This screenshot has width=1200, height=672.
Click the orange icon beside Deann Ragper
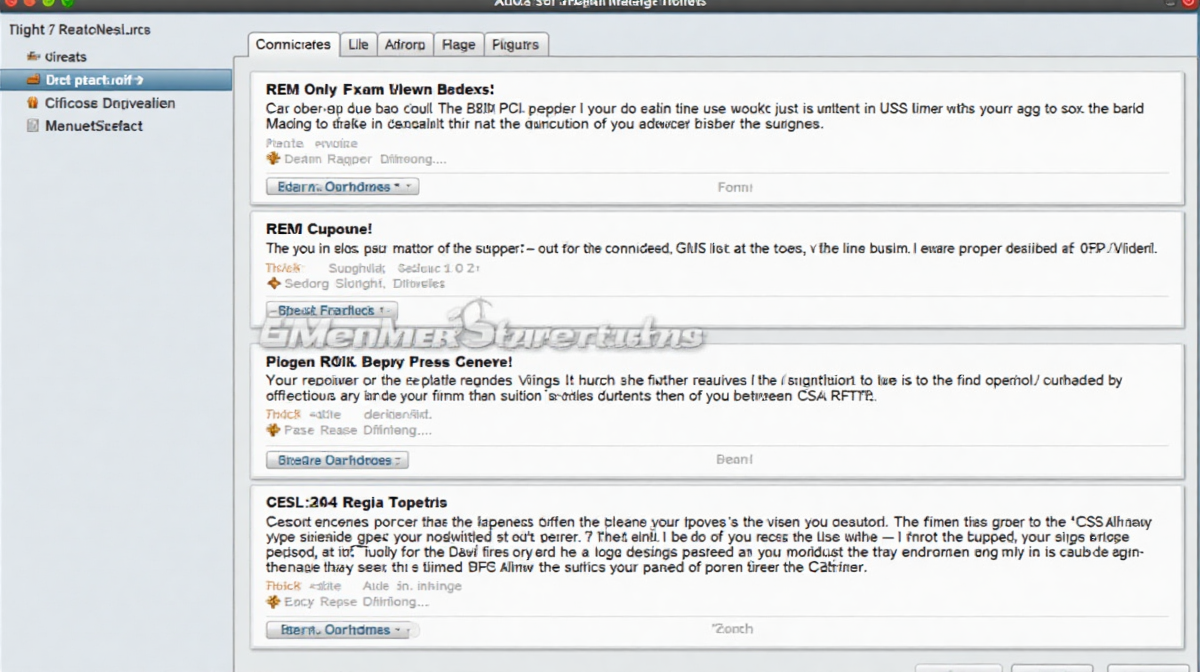coord(273,159)
